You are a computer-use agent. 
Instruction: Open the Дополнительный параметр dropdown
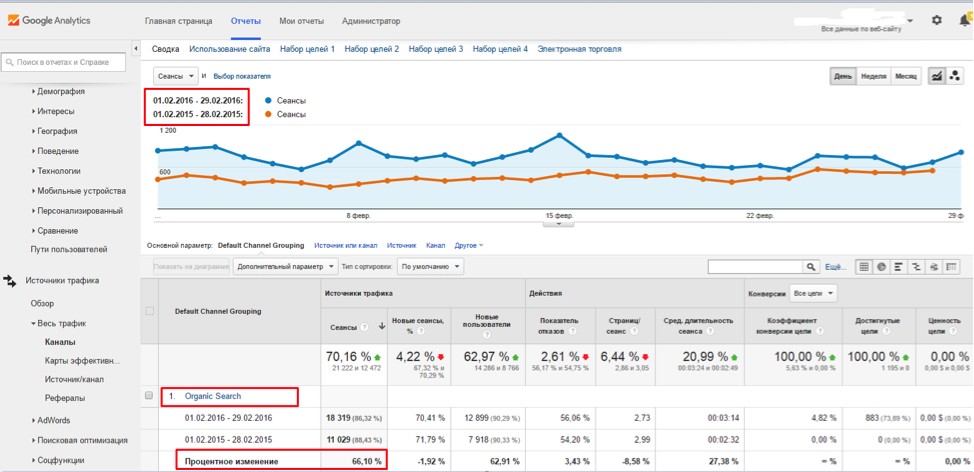pos(286,266)
